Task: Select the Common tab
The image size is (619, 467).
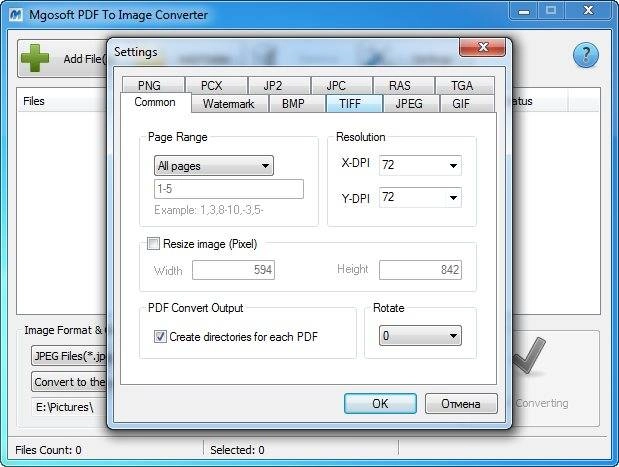Action: pyautogui.click(x=156, y=103)
